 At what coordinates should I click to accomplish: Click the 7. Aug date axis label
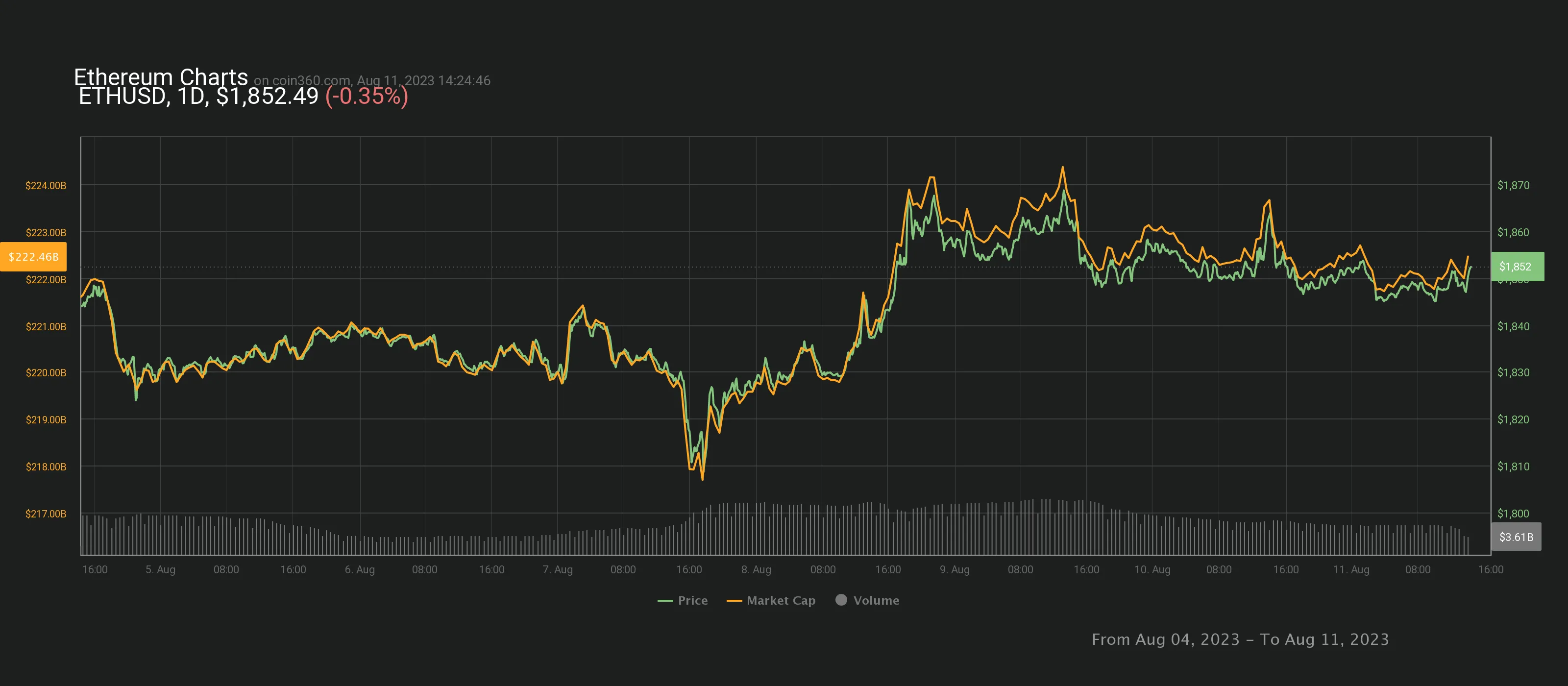[557, 569]
